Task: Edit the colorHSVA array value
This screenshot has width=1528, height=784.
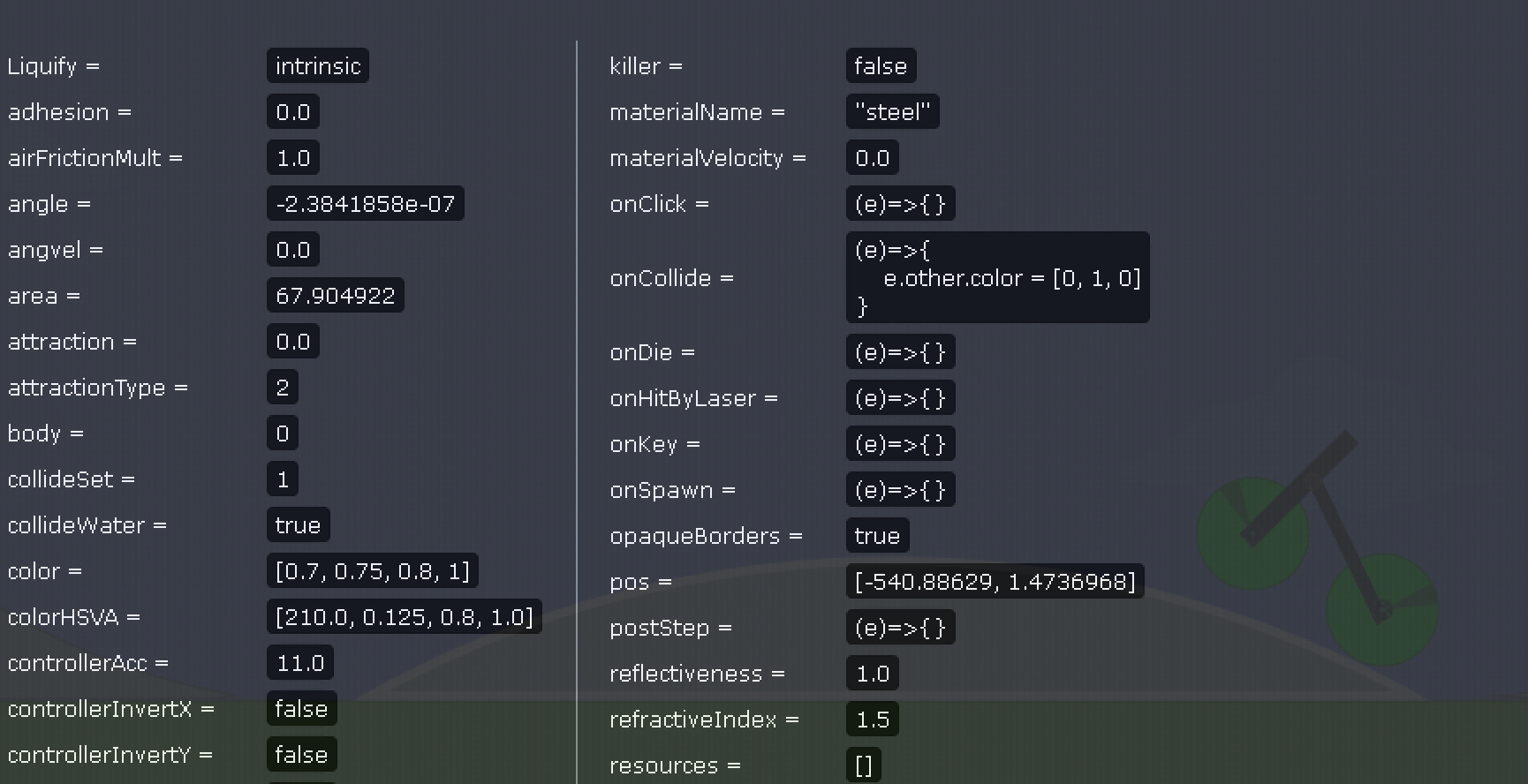Action: click(x=404, y=617)
